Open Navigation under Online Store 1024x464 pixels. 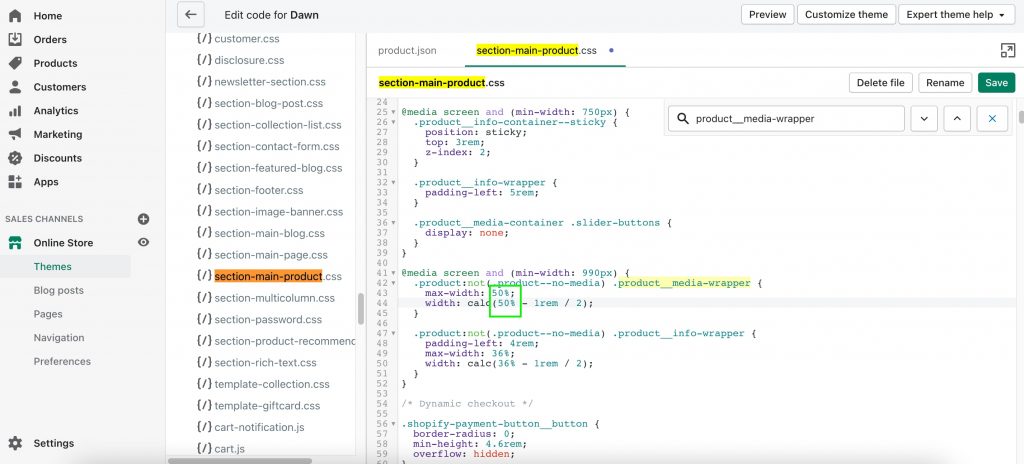point(59,338)
